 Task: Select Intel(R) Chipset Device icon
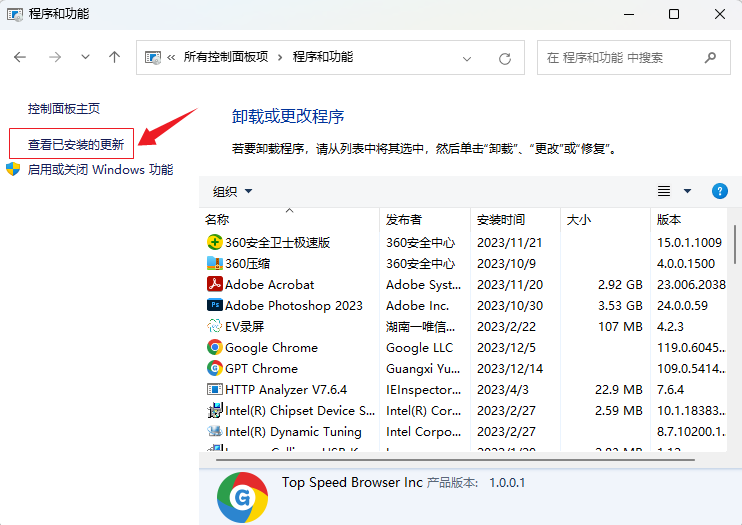pyautogui.click(x=214, y=410)
